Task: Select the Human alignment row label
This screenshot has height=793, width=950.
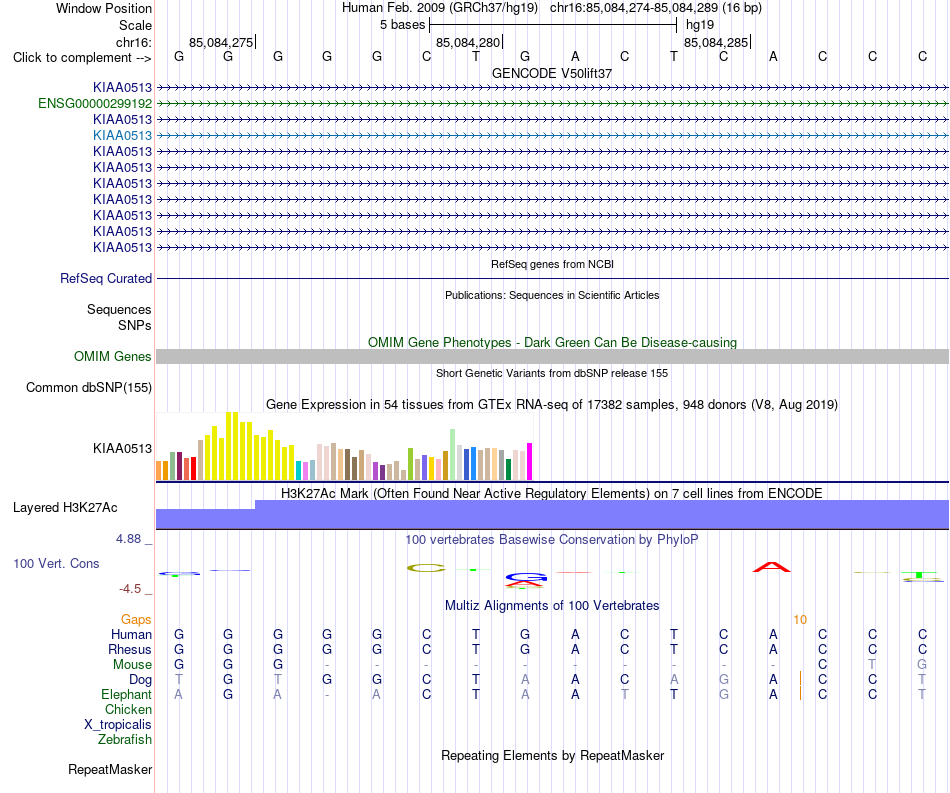Action: 131,634
